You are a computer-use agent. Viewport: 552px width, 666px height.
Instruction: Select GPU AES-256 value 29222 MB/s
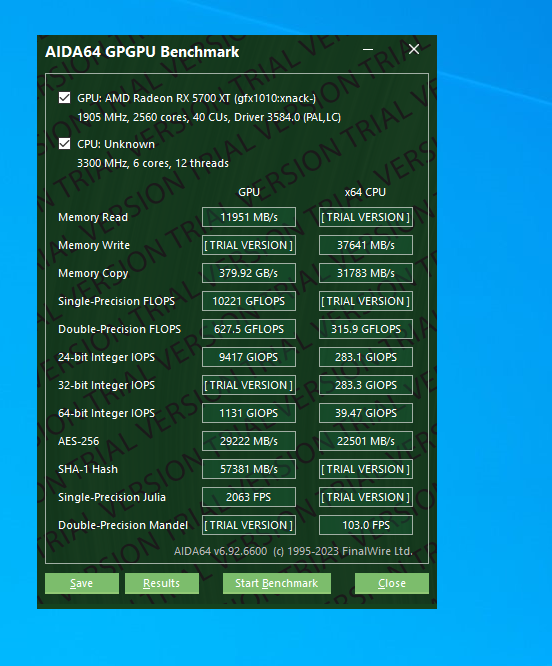[249, 441]
